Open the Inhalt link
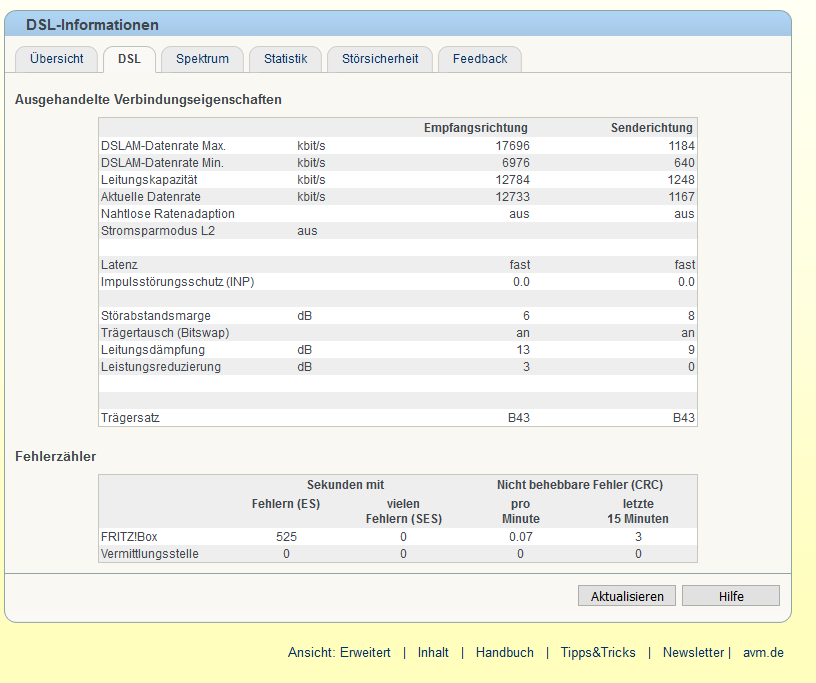The image size is (816, 683). click(433, 653)
